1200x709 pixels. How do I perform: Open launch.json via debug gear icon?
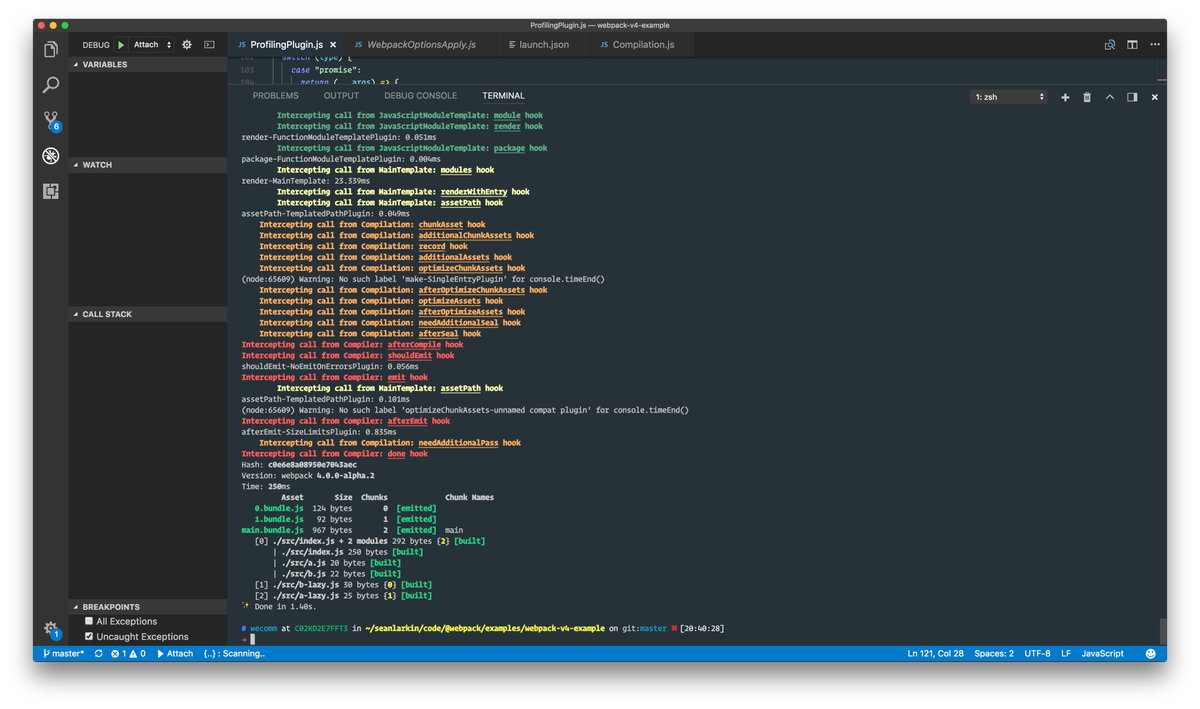tap(186, 45)
